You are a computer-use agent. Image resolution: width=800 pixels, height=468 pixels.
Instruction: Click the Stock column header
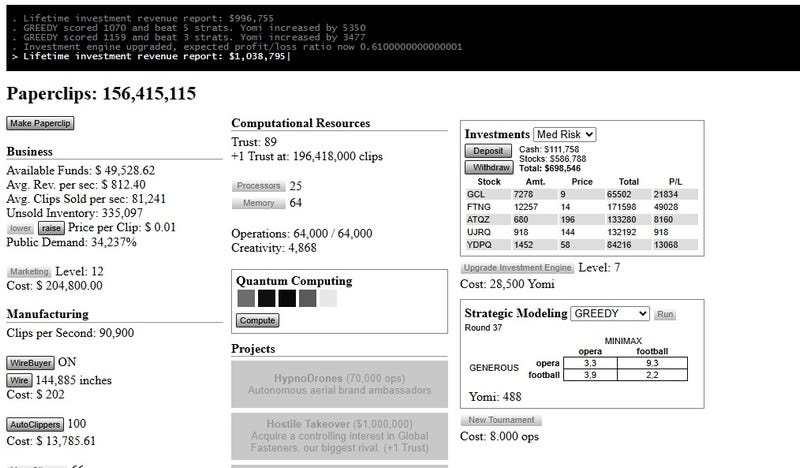(489, 182)
